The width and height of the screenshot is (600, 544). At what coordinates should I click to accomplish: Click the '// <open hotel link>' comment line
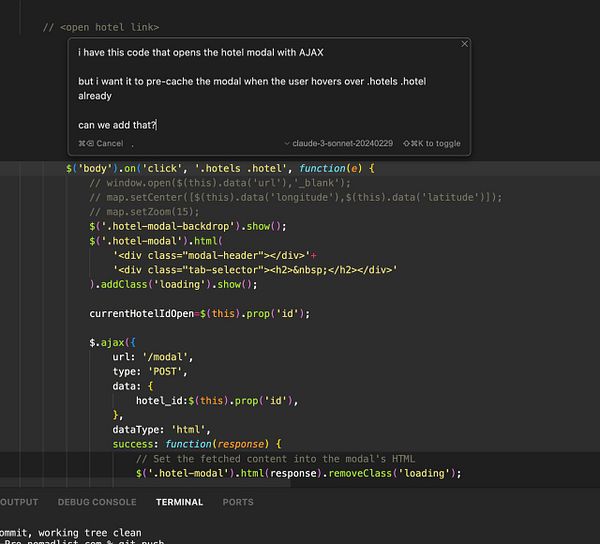(101, 28)
